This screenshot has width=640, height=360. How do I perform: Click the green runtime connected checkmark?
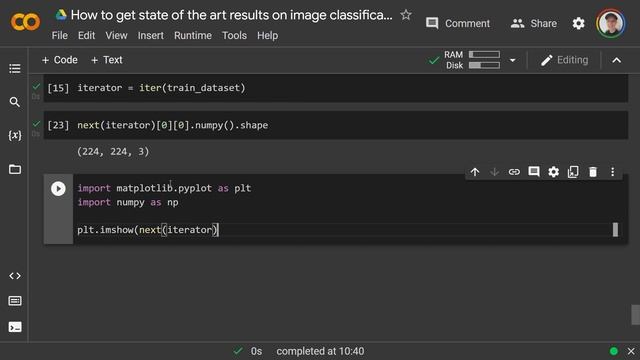pos(434,60)
